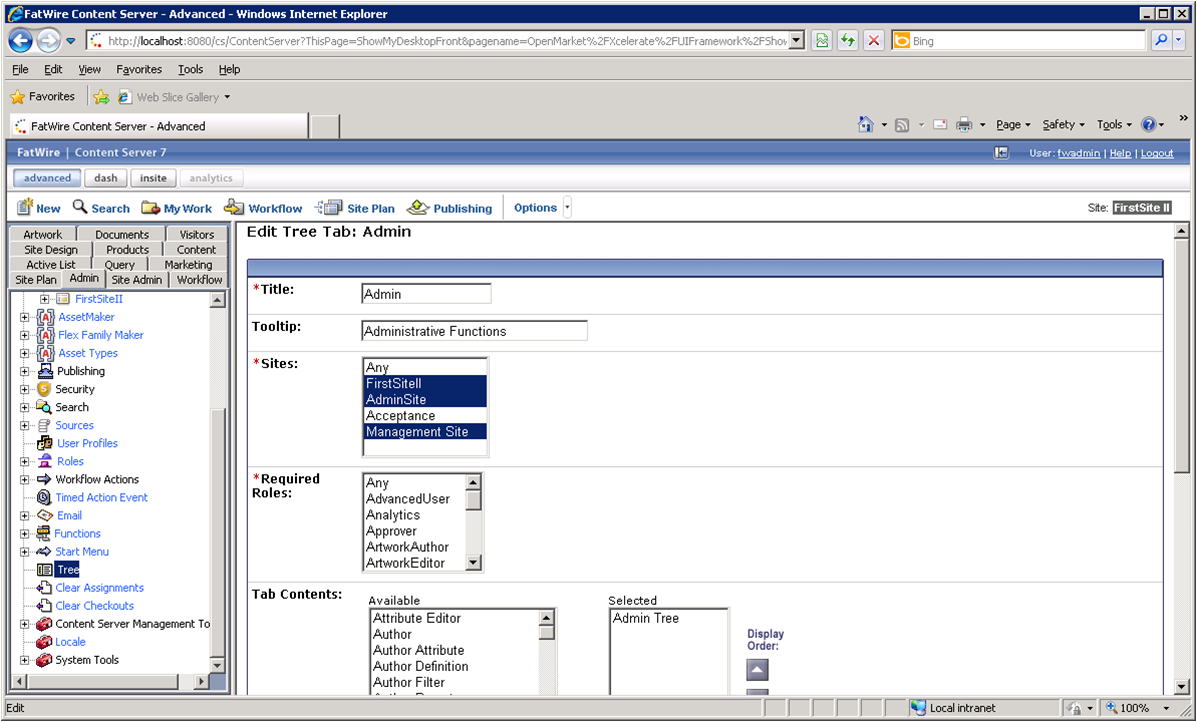Open the Options dropdown arrow
The image size is (1197, 722).
click(567, 208)
